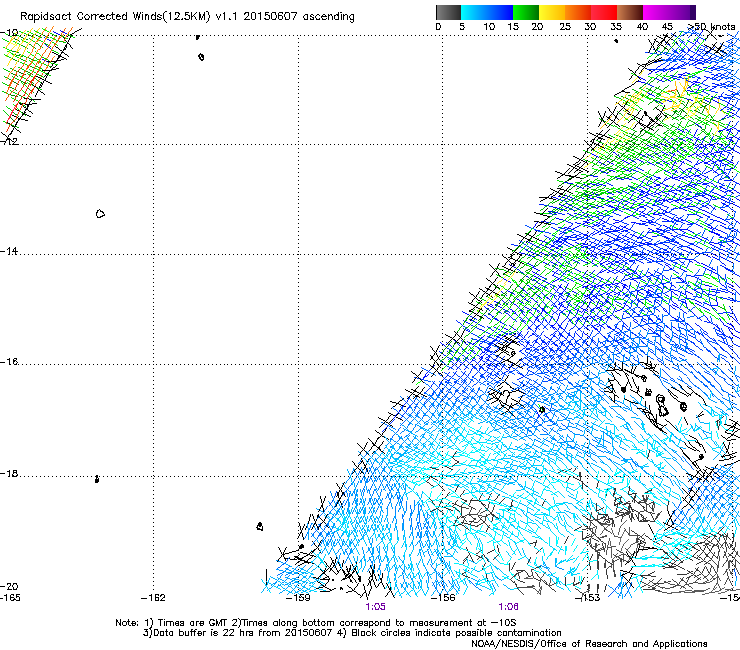Screen dimensions: 740x650
Task: Click the '-16' latitude axis label
Action: pyautogui.click(x=9, y=362)
